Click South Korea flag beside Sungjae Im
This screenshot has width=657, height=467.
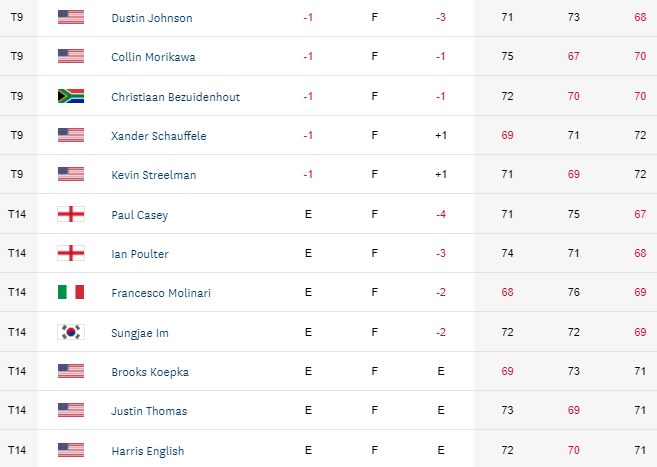point(71,332)
